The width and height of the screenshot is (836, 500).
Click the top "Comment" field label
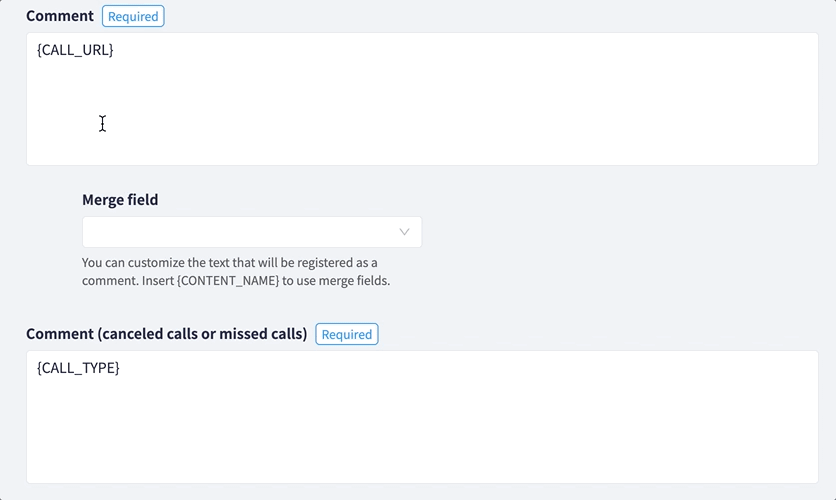(60, 16)
